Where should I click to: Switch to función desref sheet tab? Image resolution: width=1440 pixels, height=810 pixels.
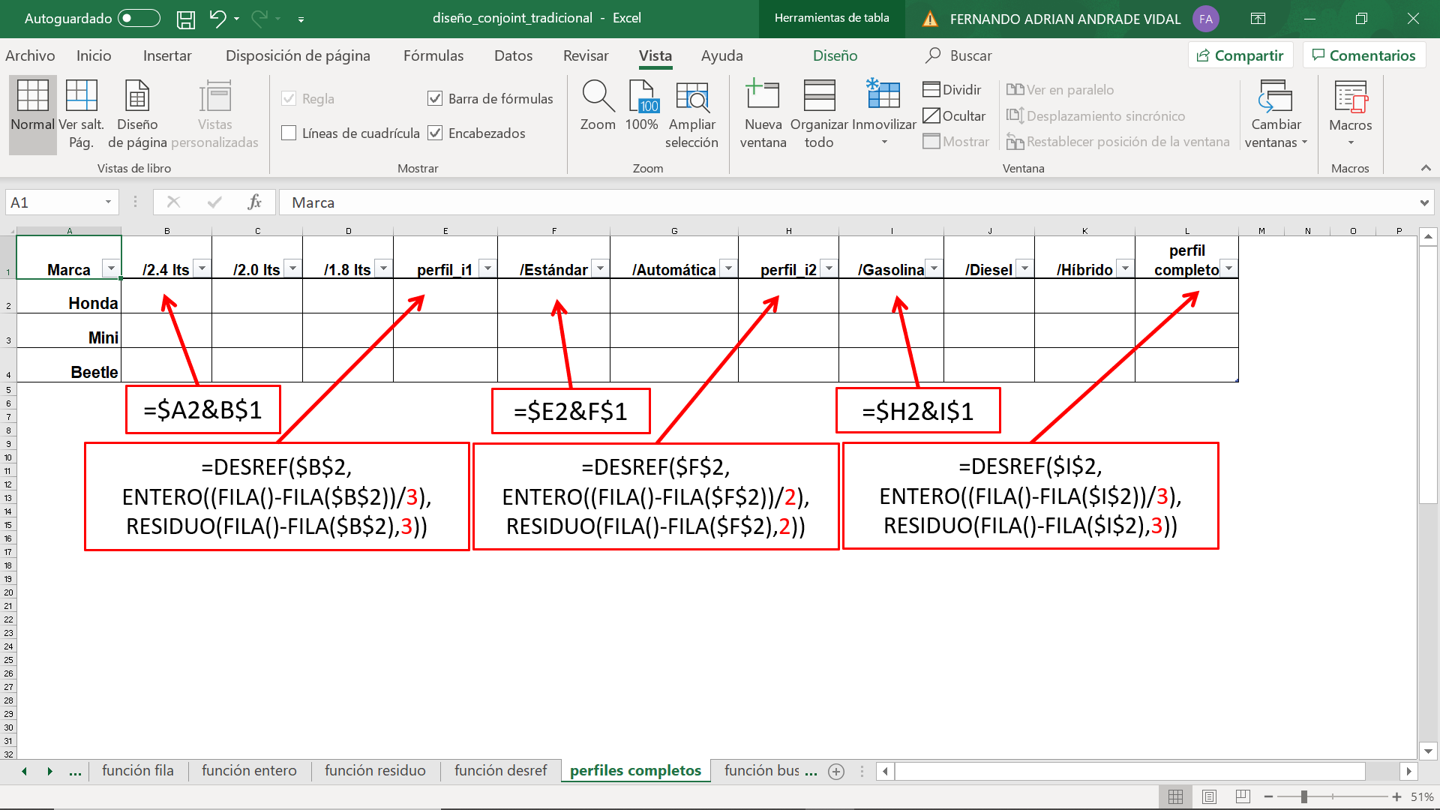pos(500,771)
